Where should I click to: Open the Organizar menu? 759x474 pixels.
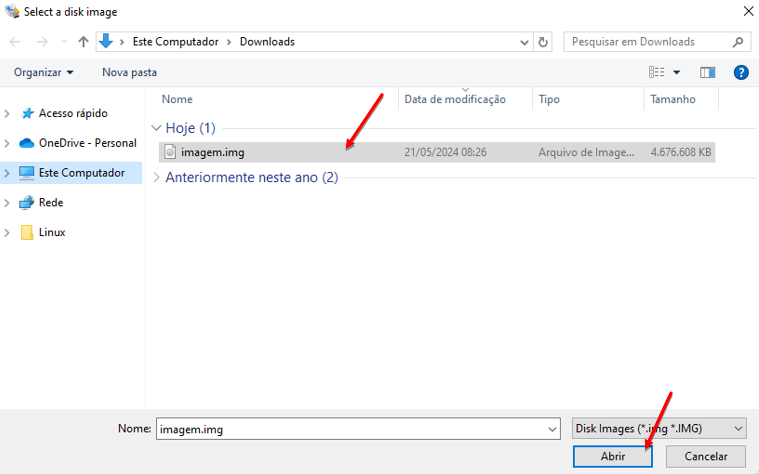tap(43, 72)
